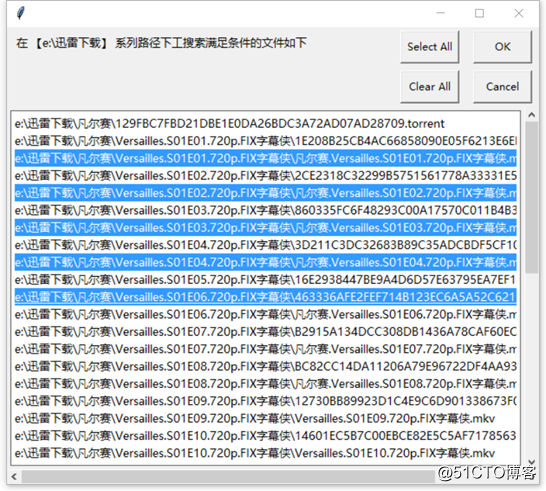Select the S01E03 row with 860335FC6F48293 hash
Screen dimensions: 546x491
tap(266, 210)
